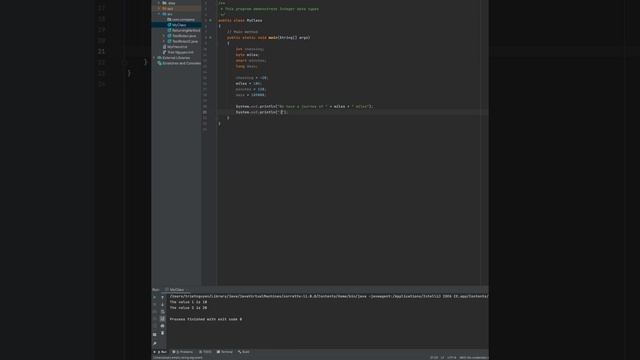Open restore layout icon in Run panel sidebar
The height and width of the screenshot is (360, 640).
point(154,334)
